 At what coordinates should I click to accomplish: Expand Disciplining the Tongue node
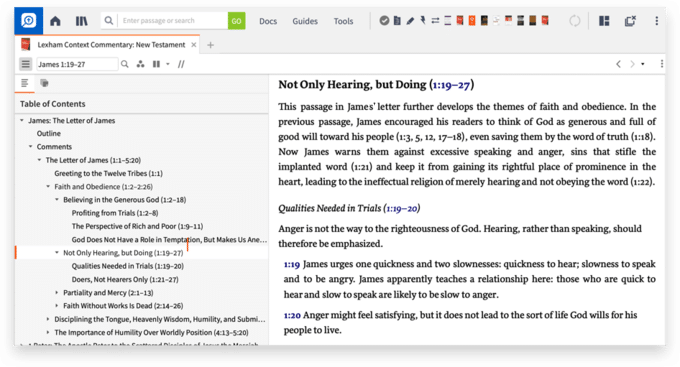(48, 319)
